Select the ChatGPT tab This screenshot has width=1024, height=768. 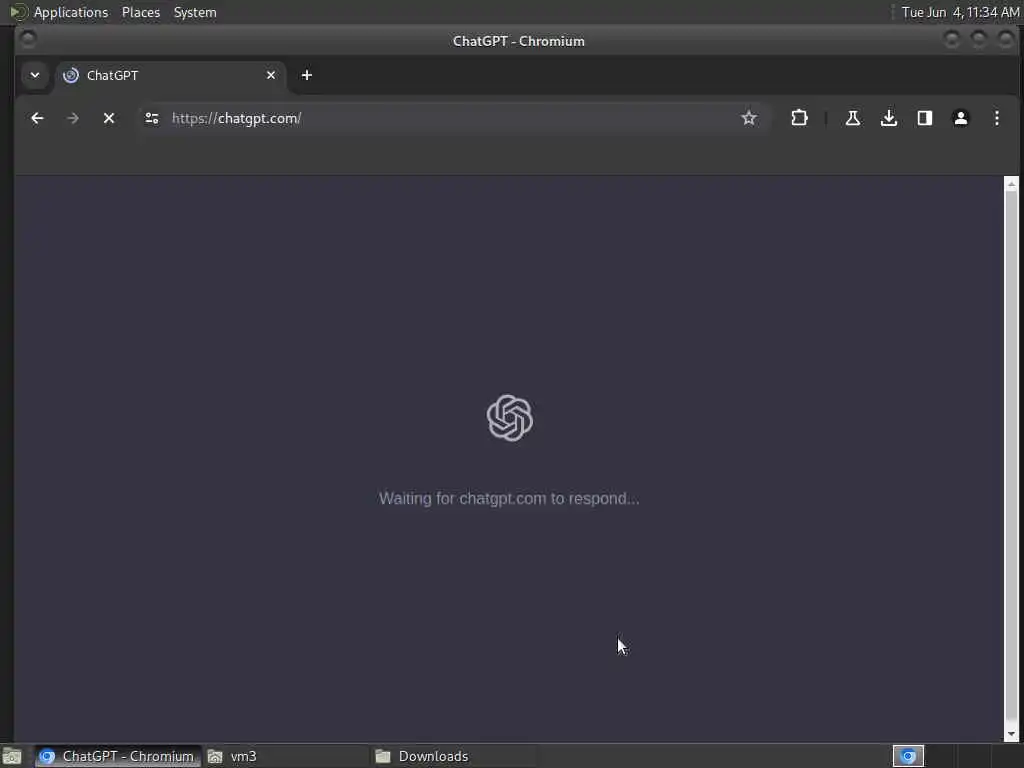[170, 75]
